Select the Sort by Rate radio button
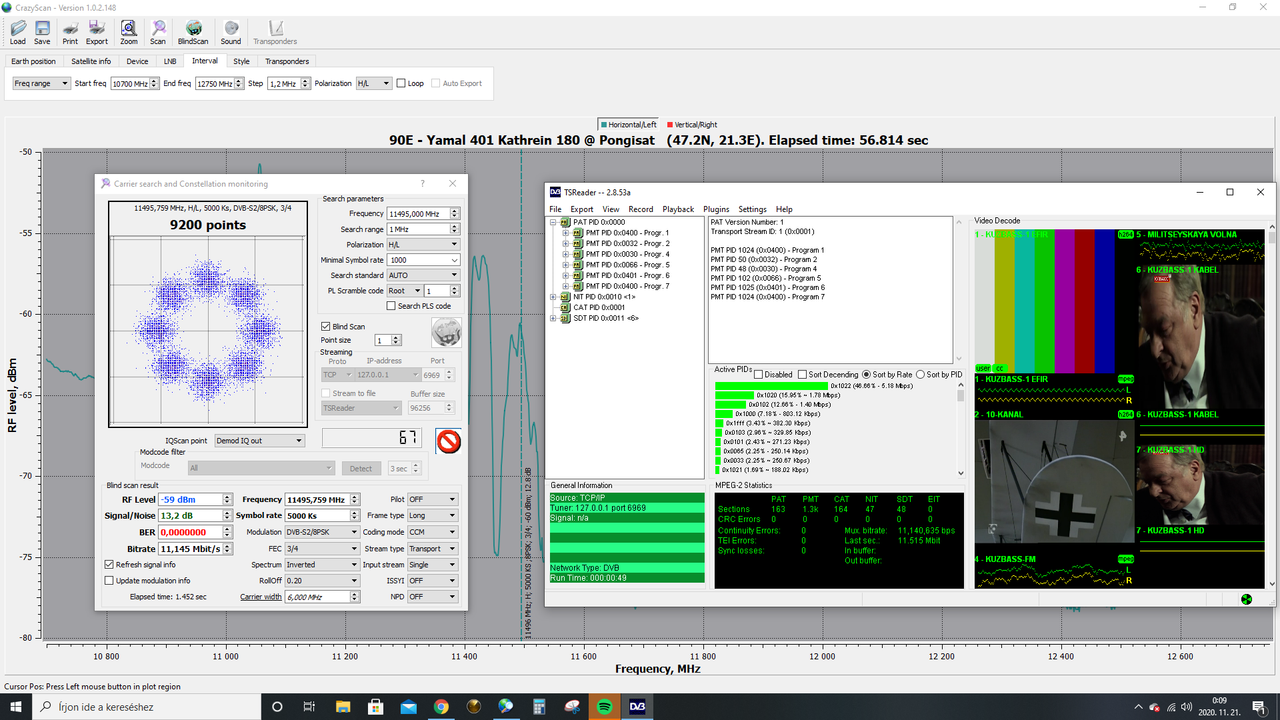This screenshot has height=720, width=1280. click(x=866, y=375)
